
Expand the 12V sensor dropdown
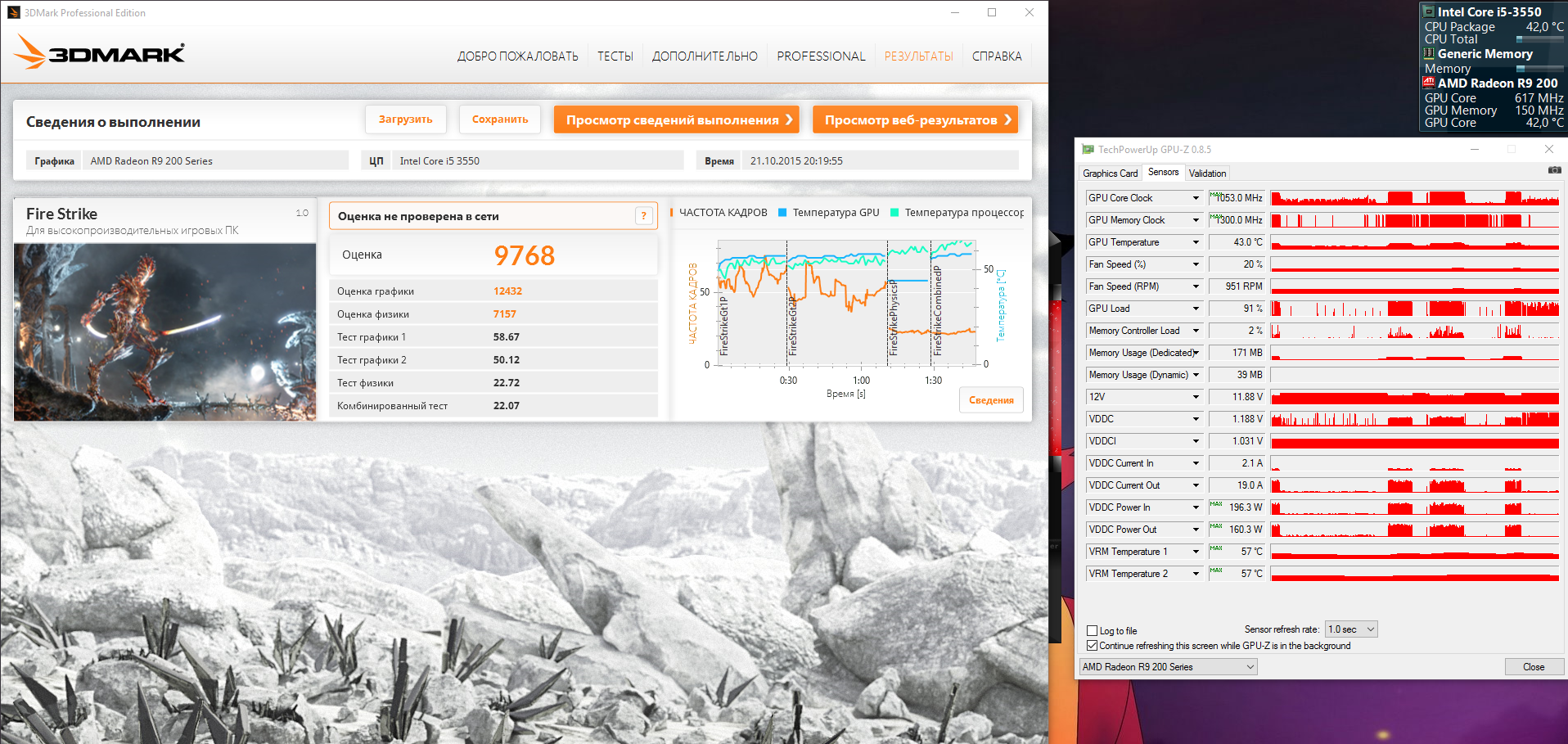pyautogui.click(x=1196, y=397)
